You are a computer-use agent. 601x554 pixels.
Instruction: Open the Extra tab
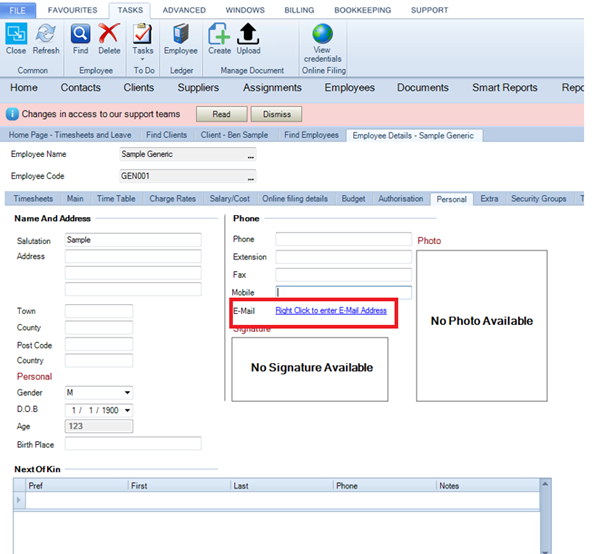coord(489,199)
